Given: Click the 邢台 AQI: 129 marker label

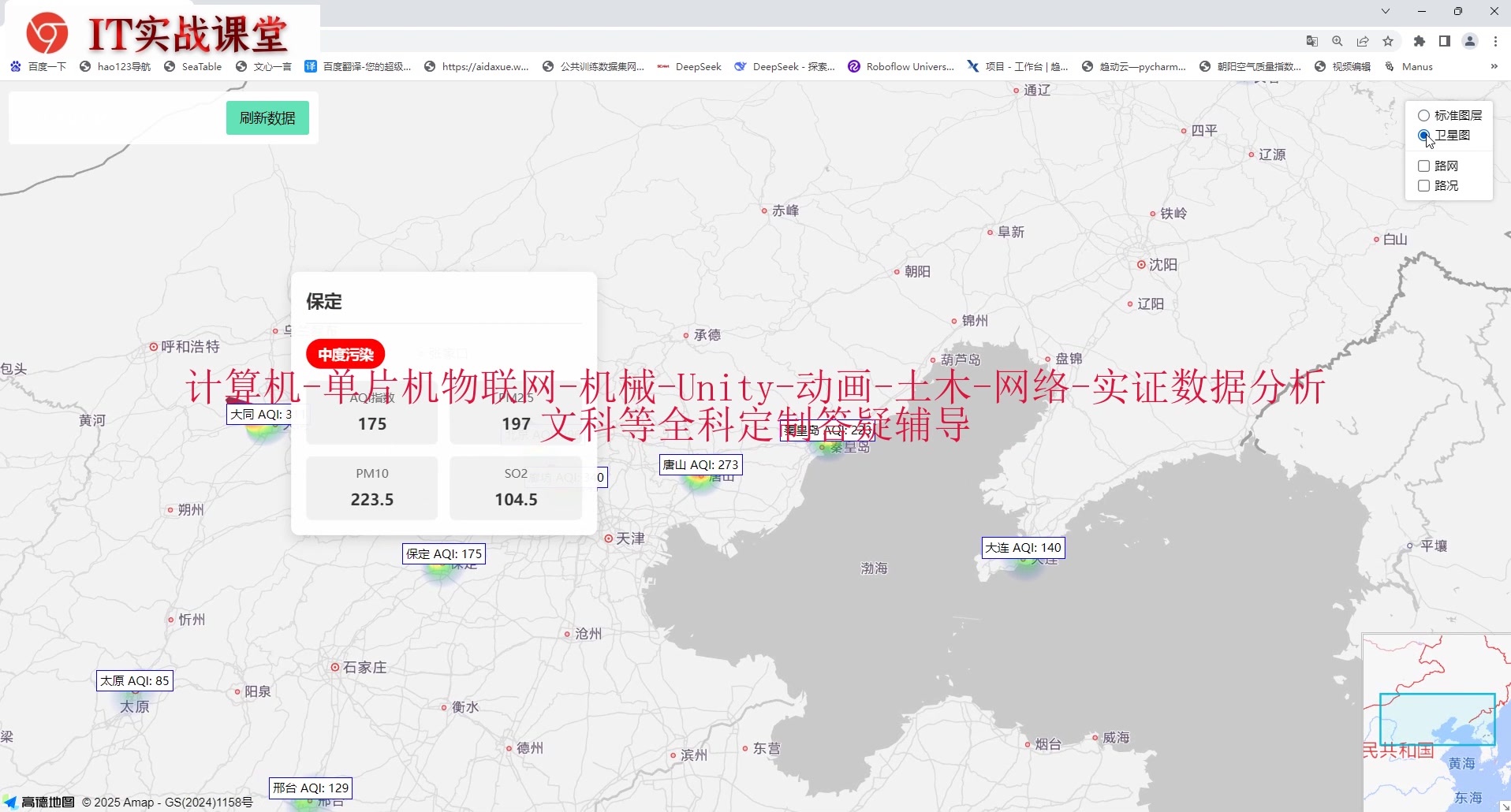Looking at the screenshot, I should point(311,788).
